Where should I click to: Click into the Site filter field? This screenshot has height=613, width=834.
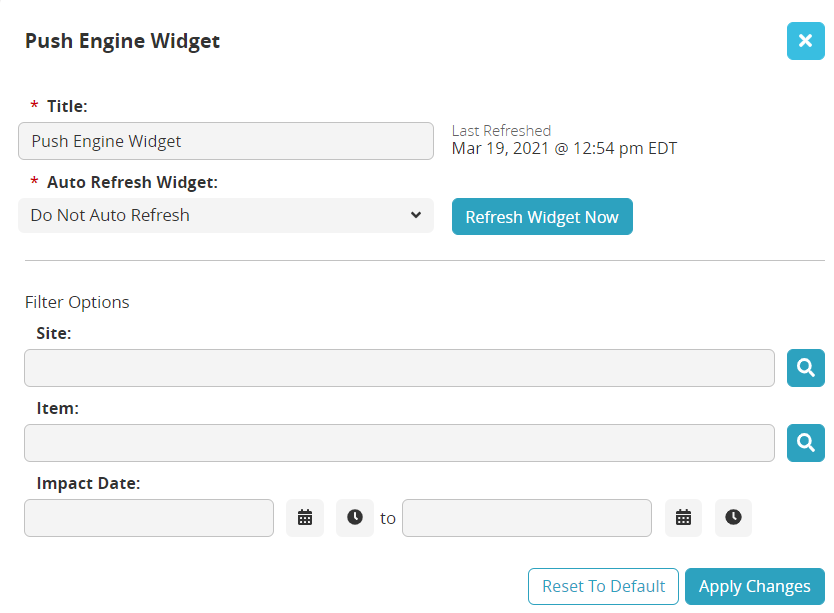tap(399, 368)
